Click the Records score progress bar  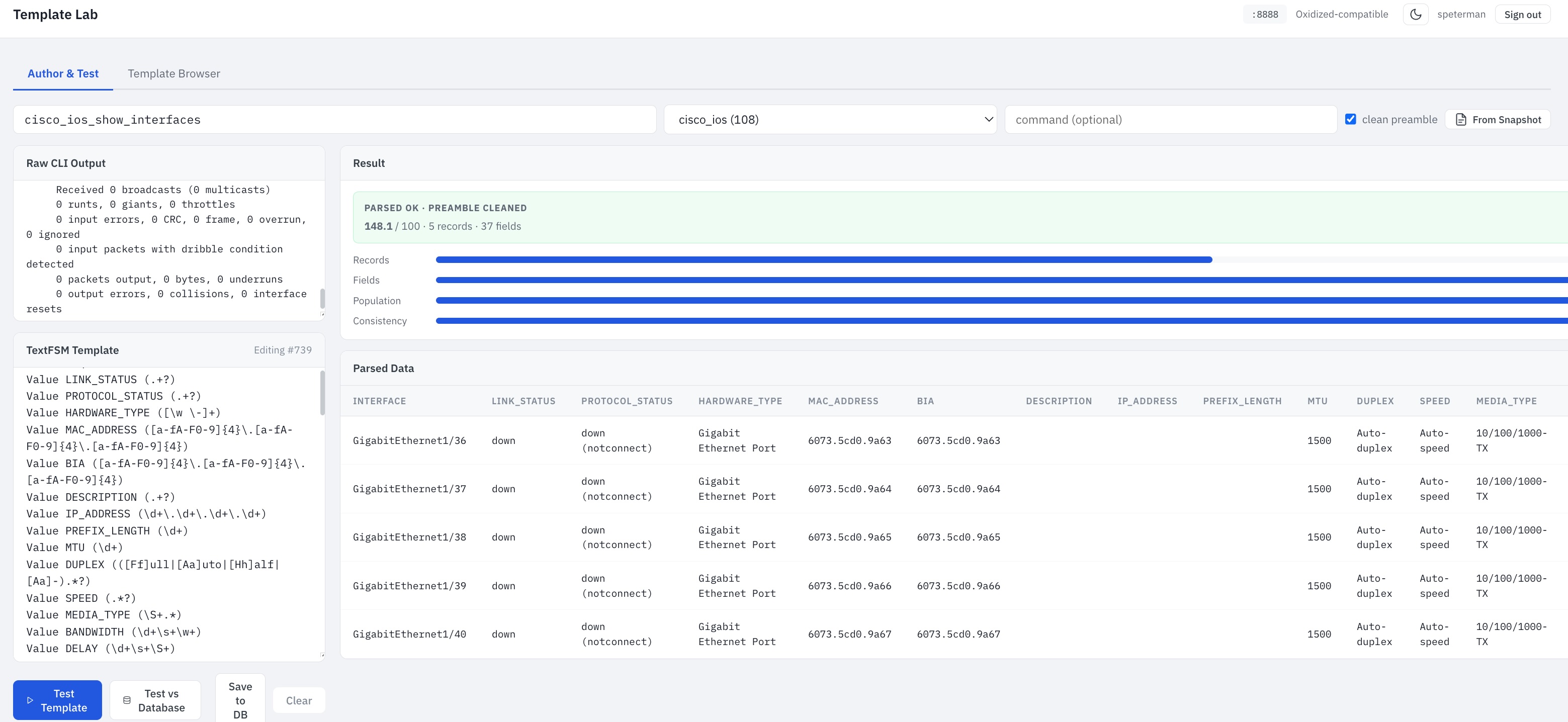[1002, 260]
